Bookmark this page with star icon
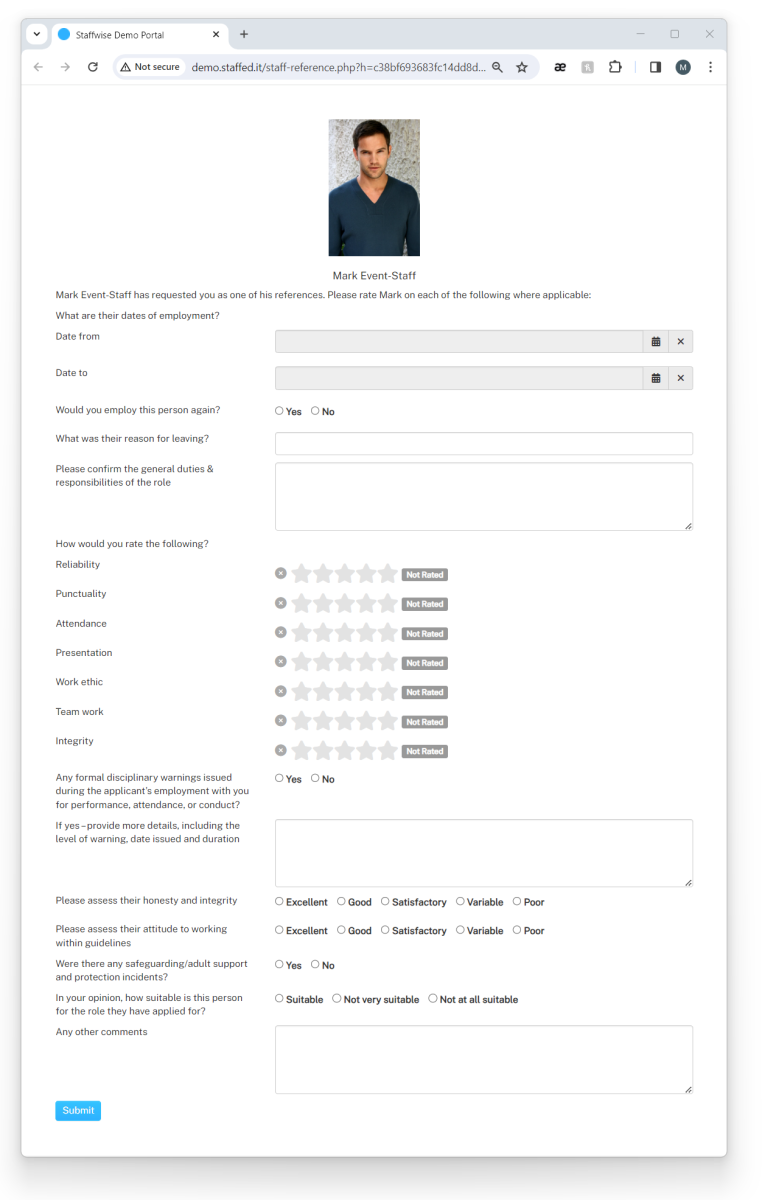This screenshot has height=1200, width=762. coord(521,67)
